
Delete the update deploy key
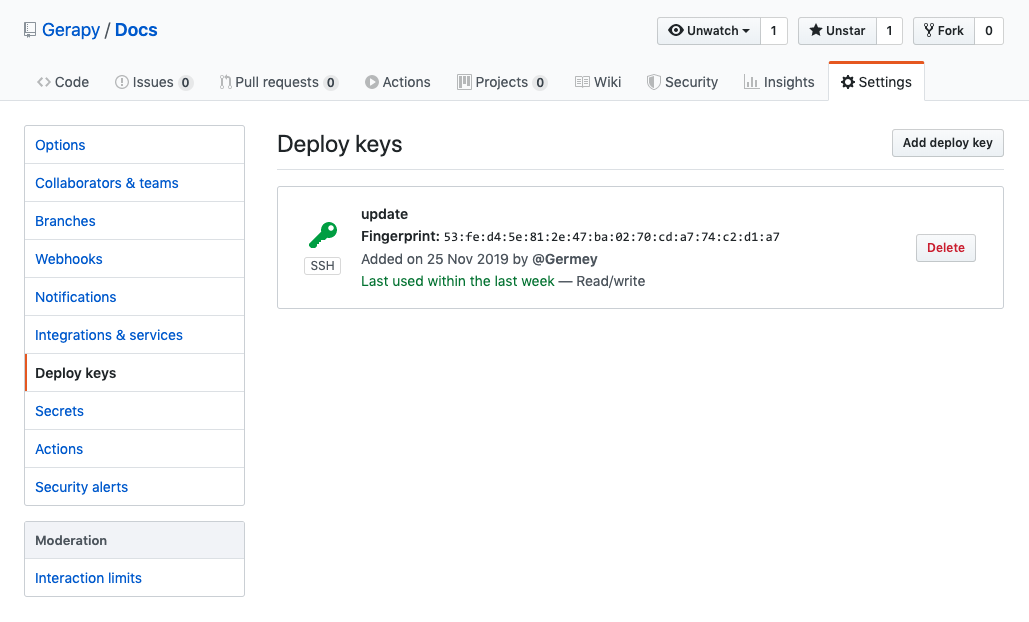[946, 248]
